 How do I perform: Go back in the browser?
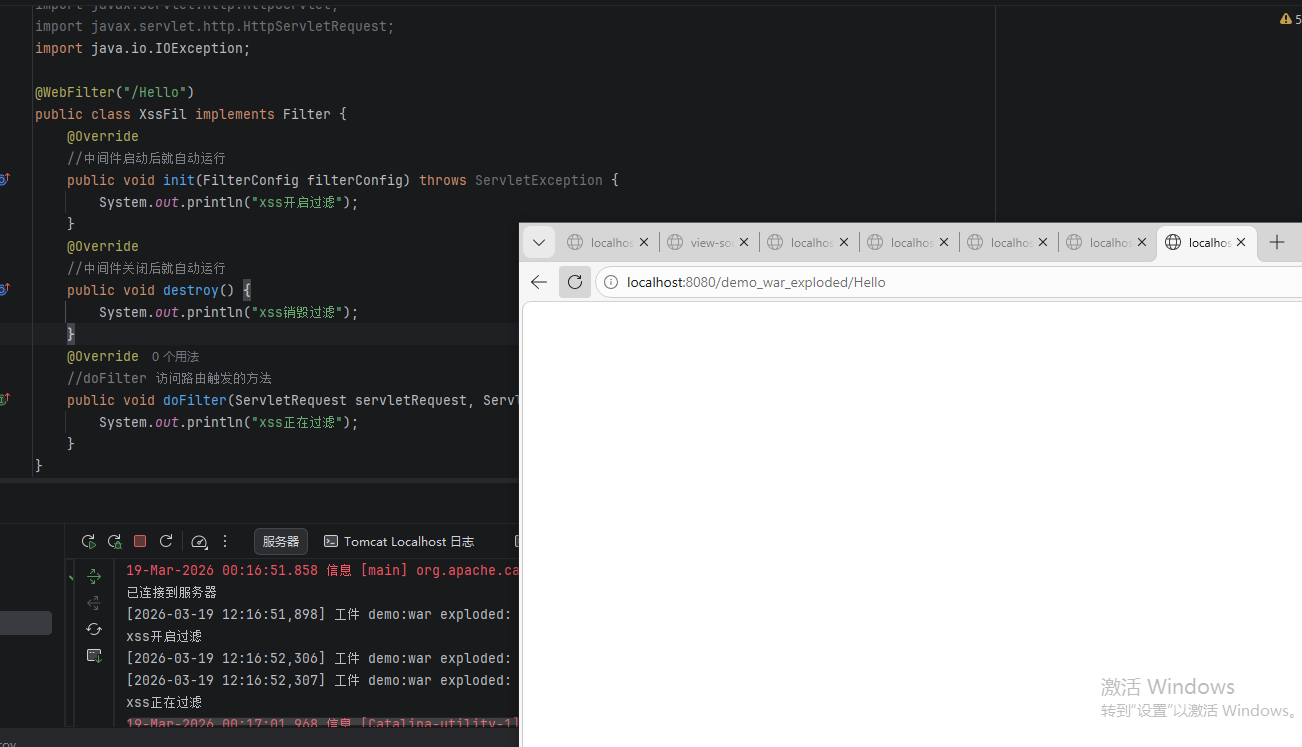539,282
